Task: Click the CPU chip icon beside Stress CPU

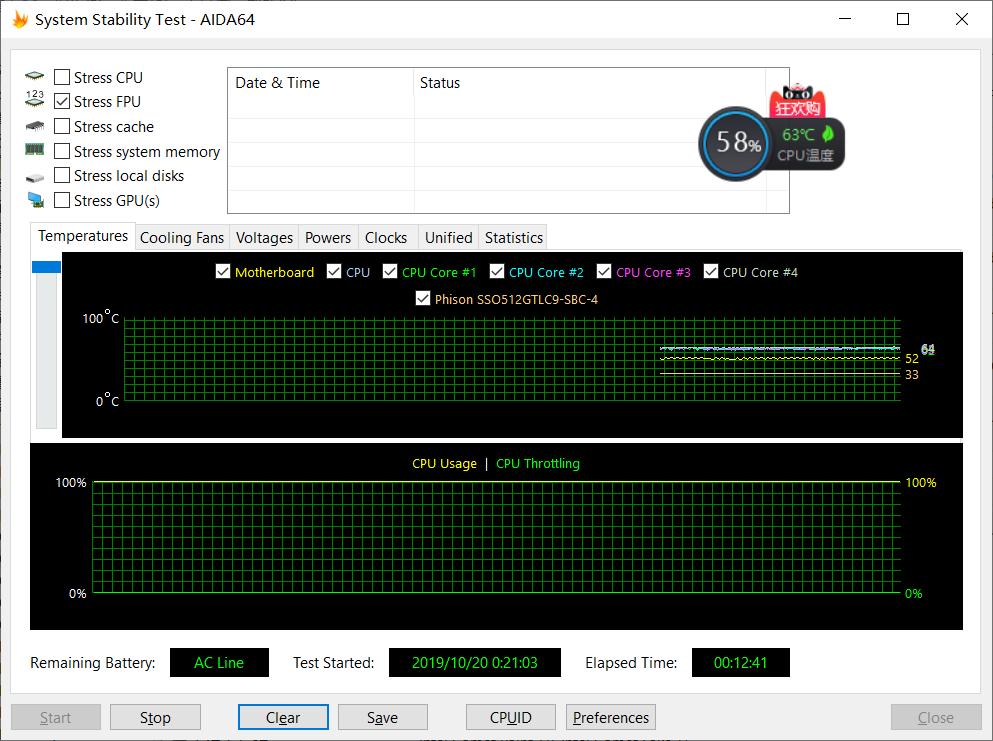Action: [35, 77]
